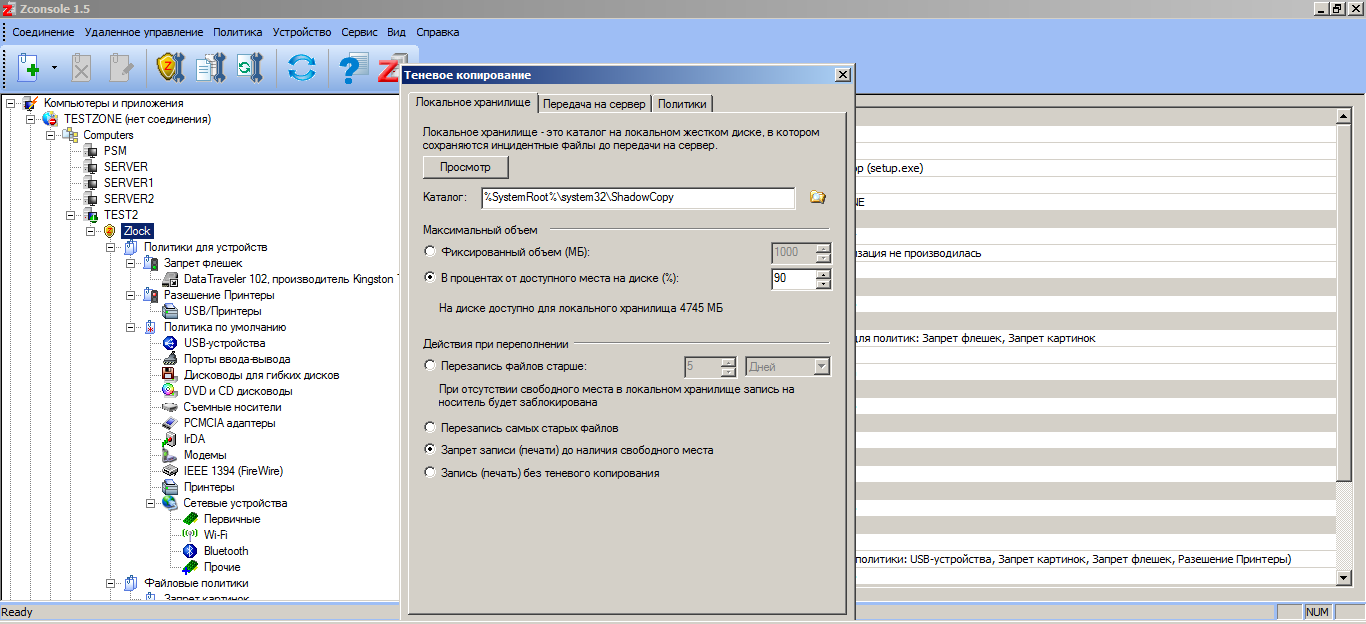Open the documents-with-wrench settings icon
The width and height of the screenshot is (1366, 624).
(210, 68)
